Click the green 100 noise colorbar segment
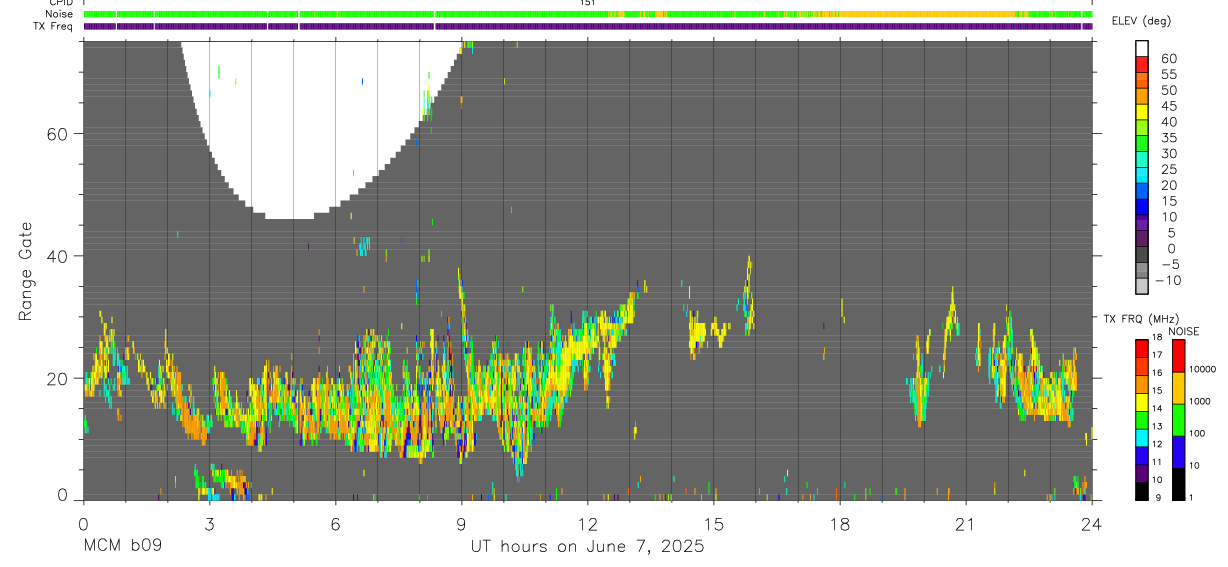 pos(1178,419)
